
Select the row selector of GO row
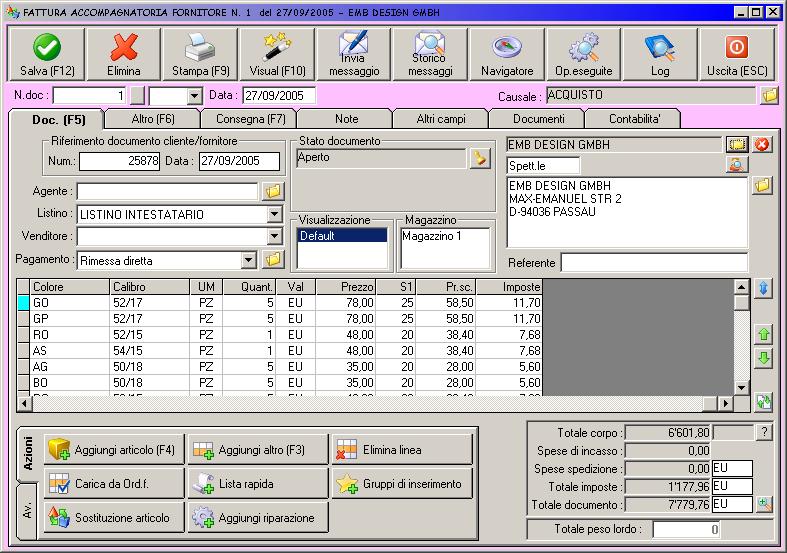point(23,302)
